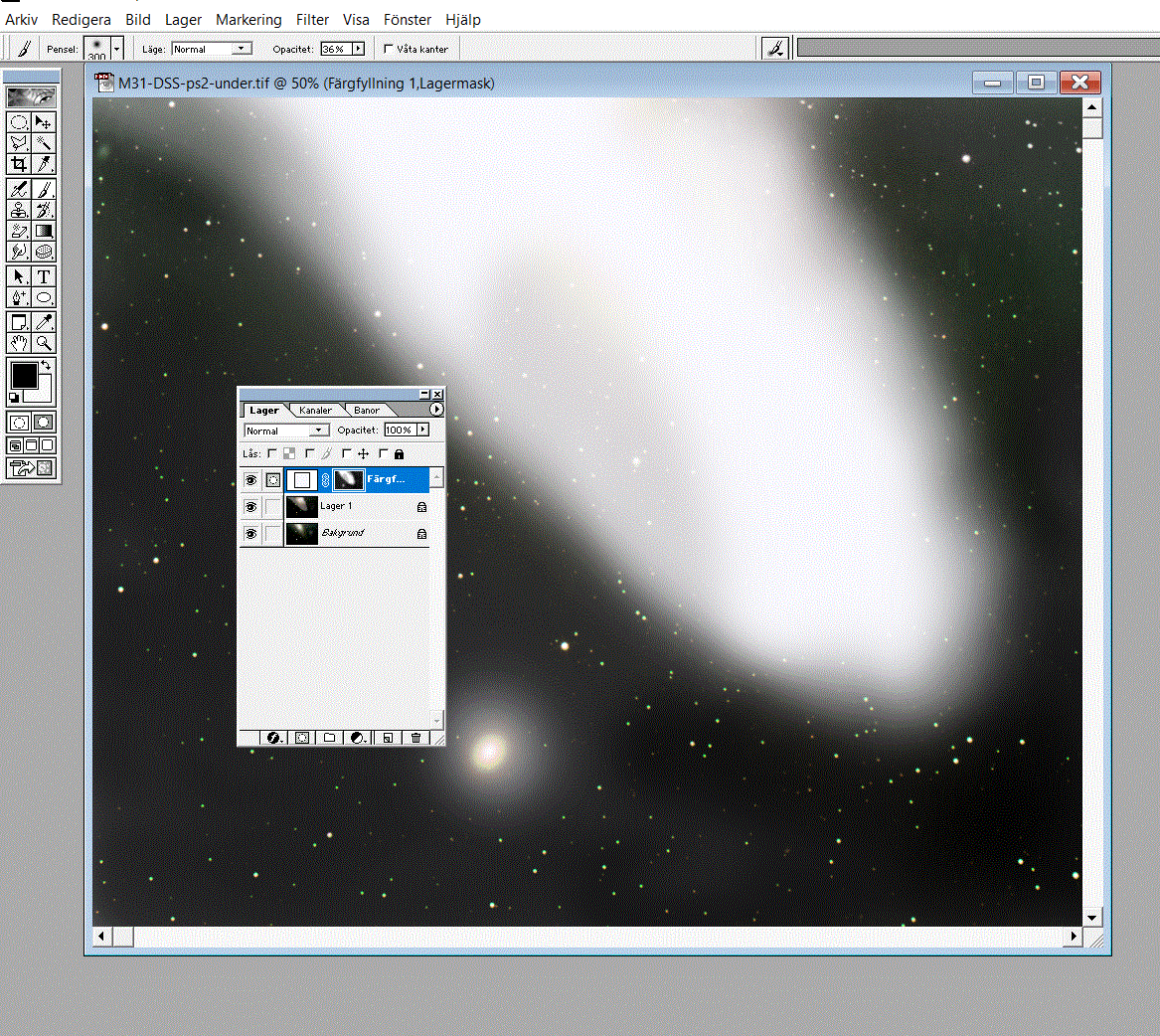Switch to the Kanaler tab
The width and height of the screenshot is (1160, 1036).
[x=315, y=410]
